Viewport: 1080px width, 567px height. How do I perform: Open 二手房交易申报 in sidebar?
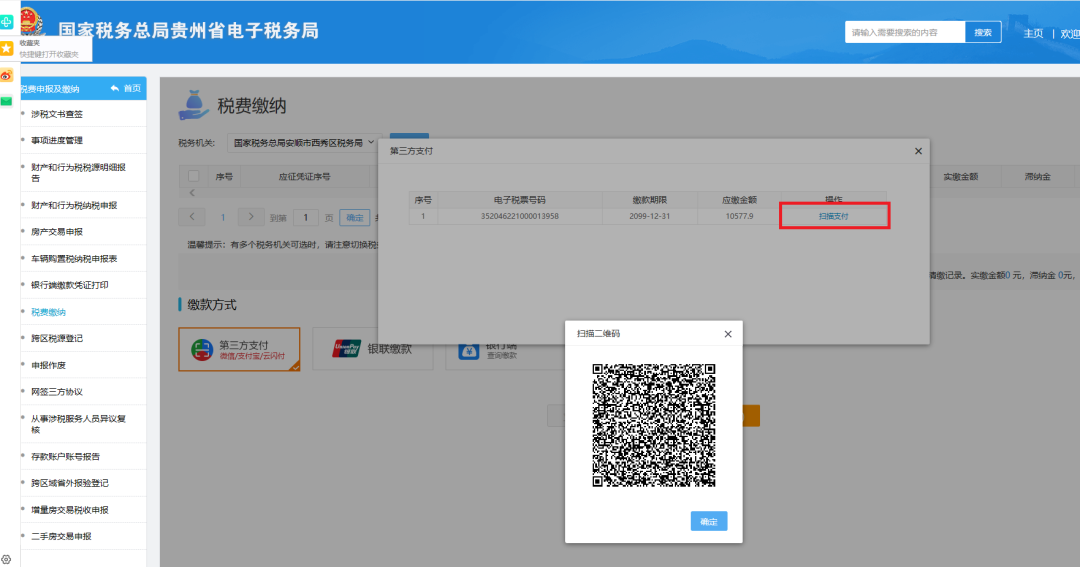[x=61, y=536]
